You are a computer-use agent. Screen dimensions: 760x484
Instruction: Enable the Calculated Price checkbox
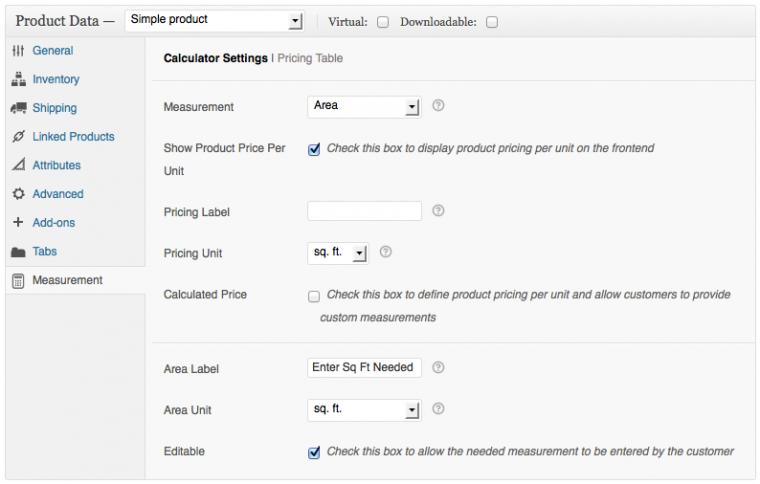[314, 296]
